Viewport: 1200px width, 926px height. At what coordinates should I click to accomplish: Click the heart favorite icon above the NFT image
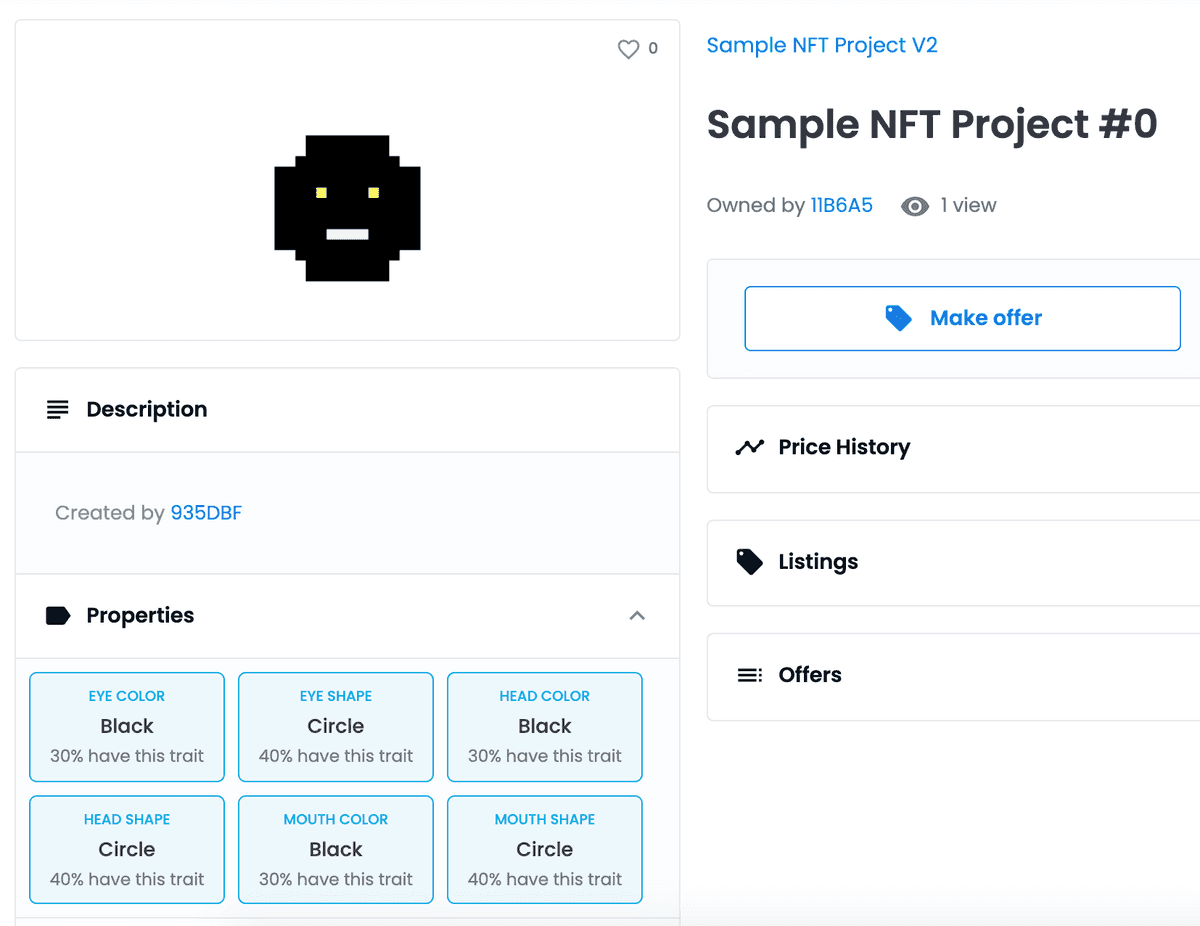[x=628, y=48]
